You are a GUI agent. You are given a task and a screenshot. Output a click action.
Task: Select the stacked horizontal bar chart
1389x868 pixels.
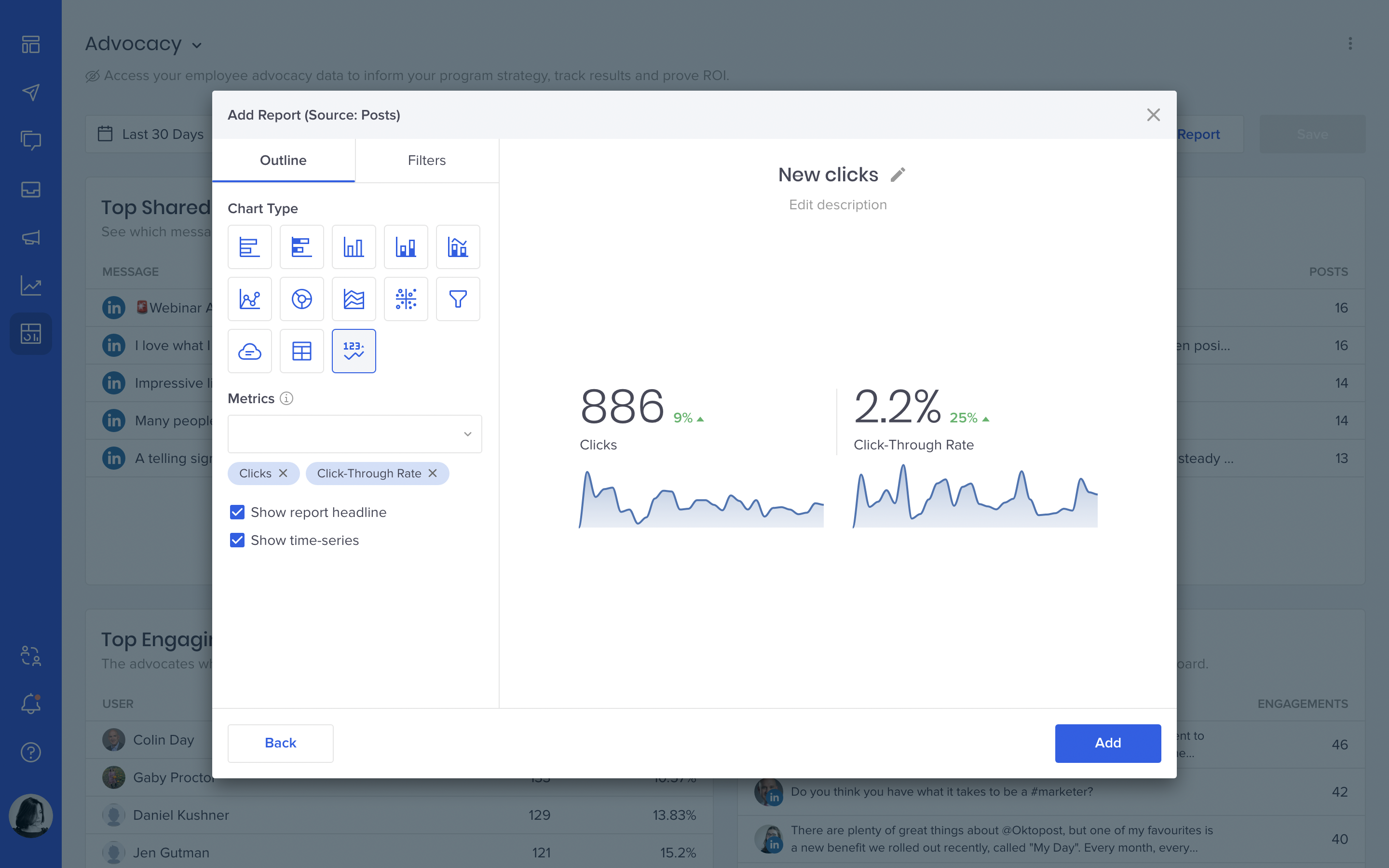click(x=301, y=247)
